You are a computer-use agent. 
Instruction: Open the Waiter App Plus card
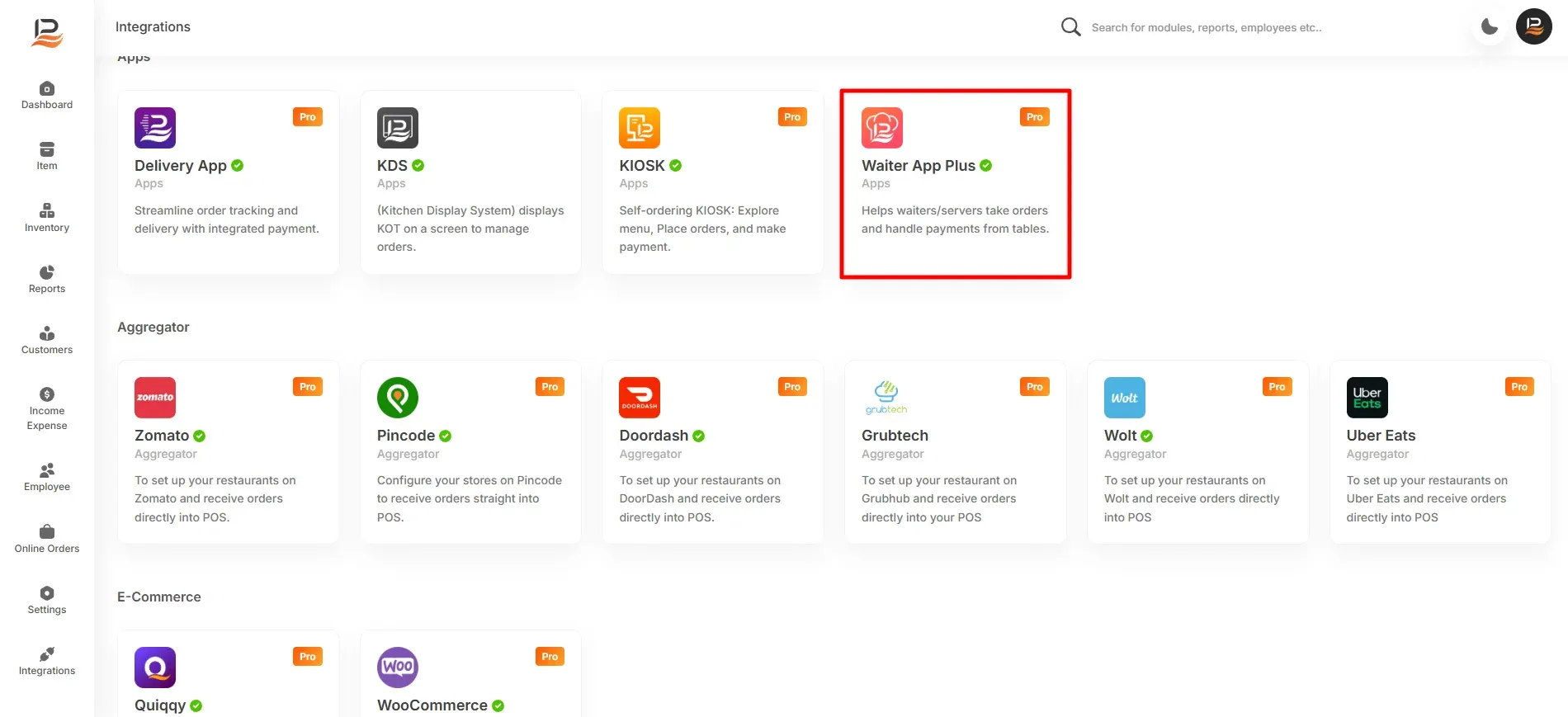pos(956,183)
